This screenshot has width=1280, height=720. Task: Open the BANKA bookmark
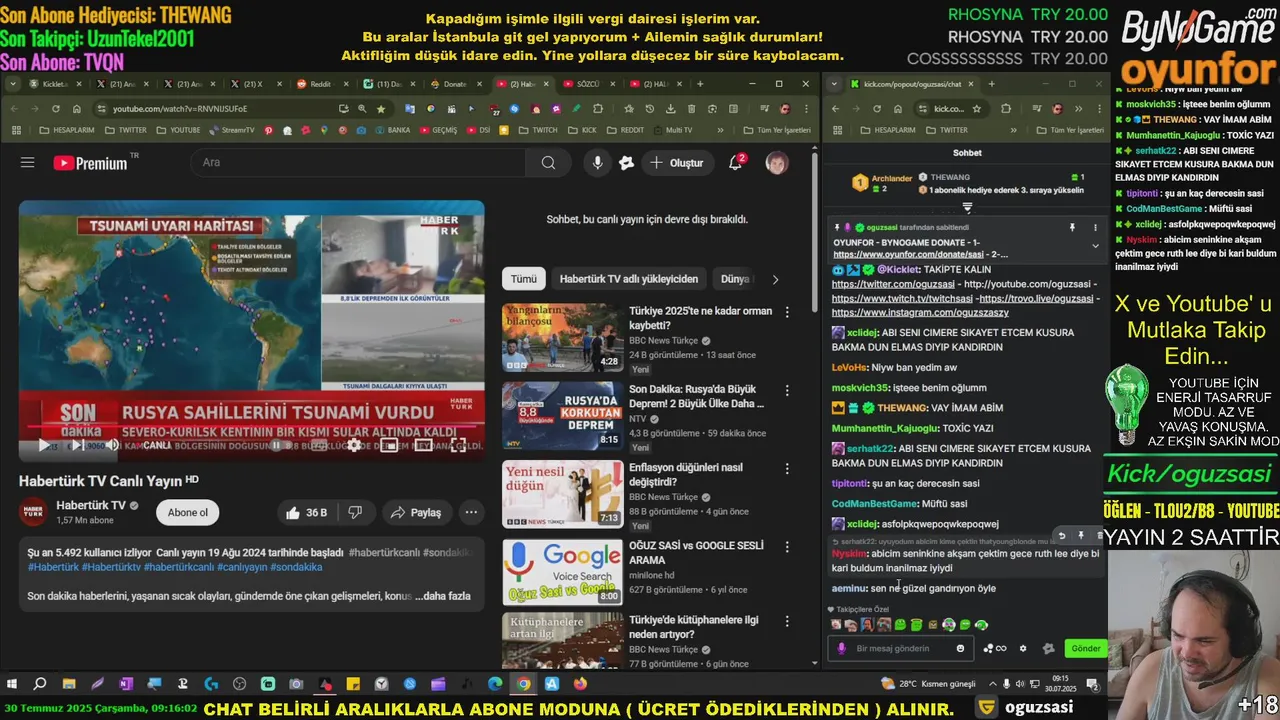click(x=392, y=130)
